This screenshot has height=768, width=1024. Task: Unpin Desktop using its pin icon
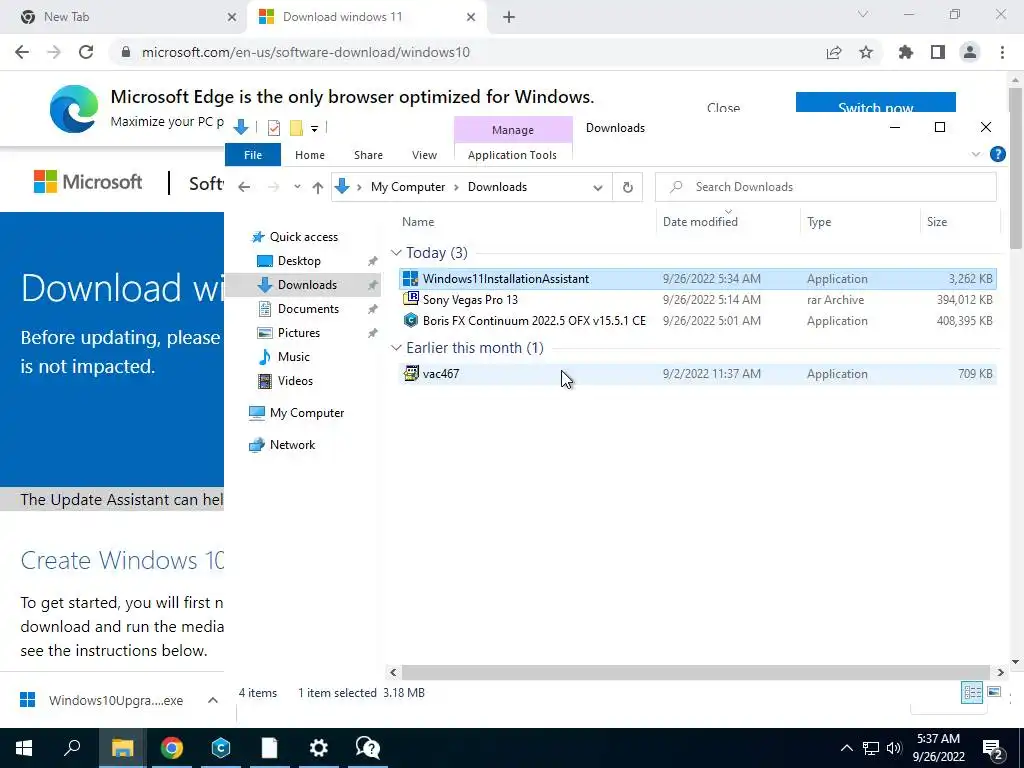pyautogui.click(x=372, y=261)
